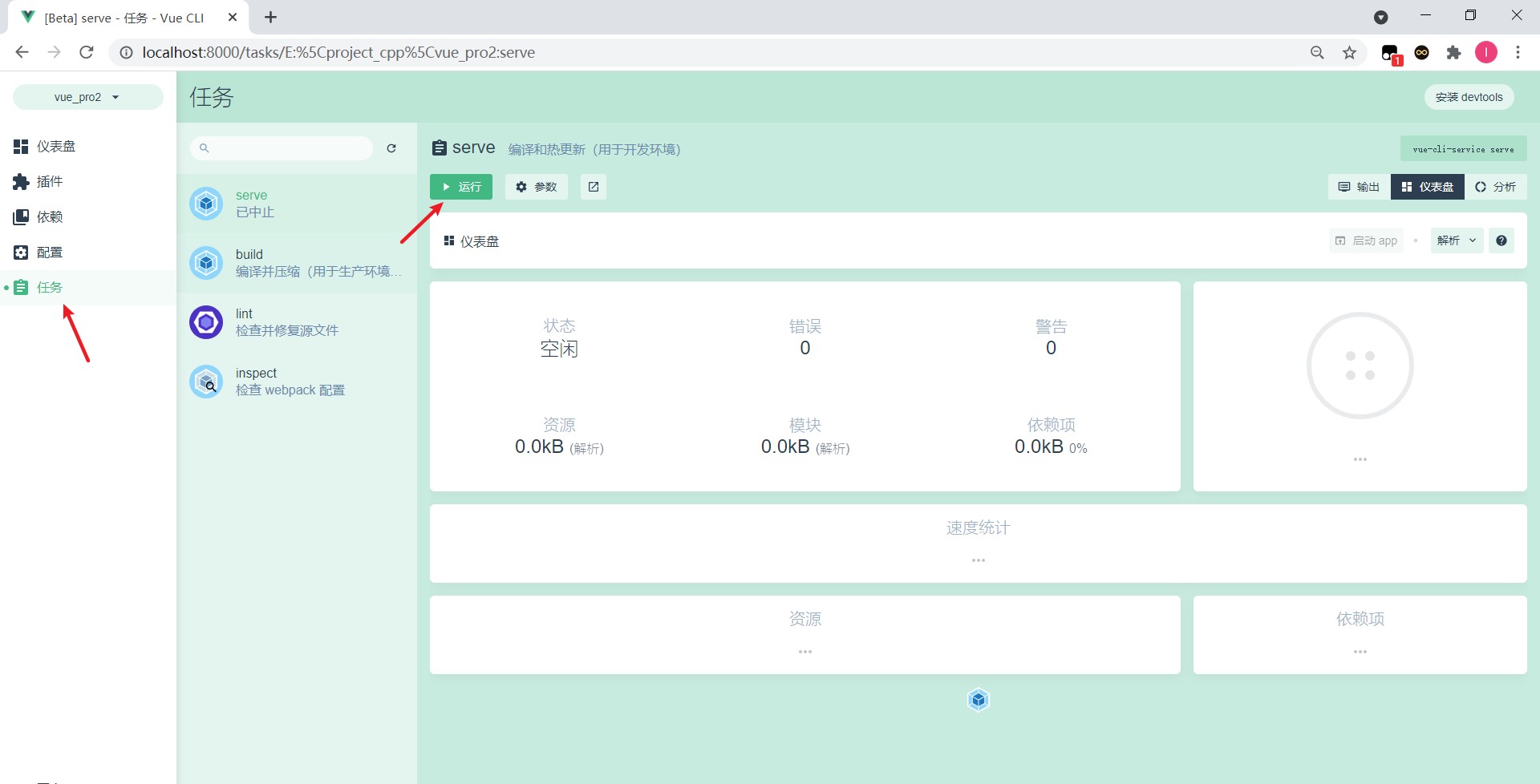Select the inspect task

[297, 382]
